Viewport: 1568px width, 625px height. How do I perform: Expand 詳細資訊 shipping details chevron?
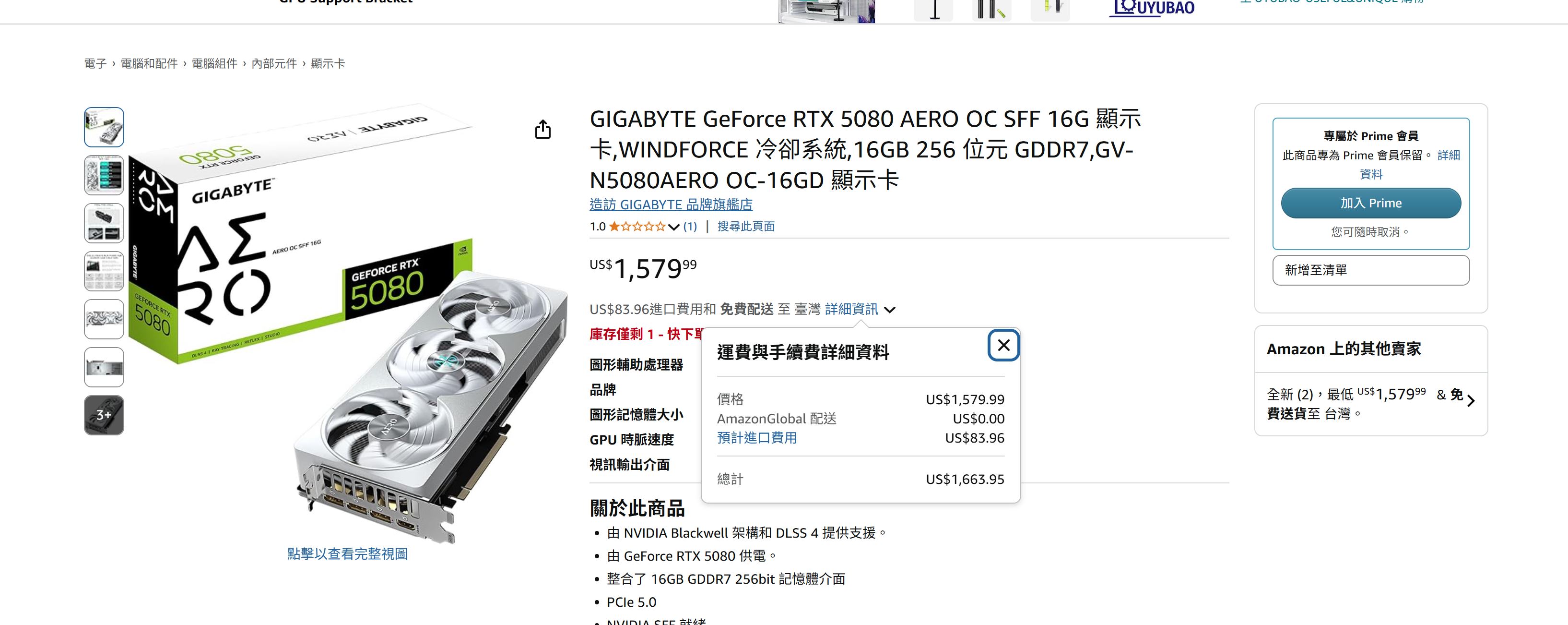[x=890, y=310]
